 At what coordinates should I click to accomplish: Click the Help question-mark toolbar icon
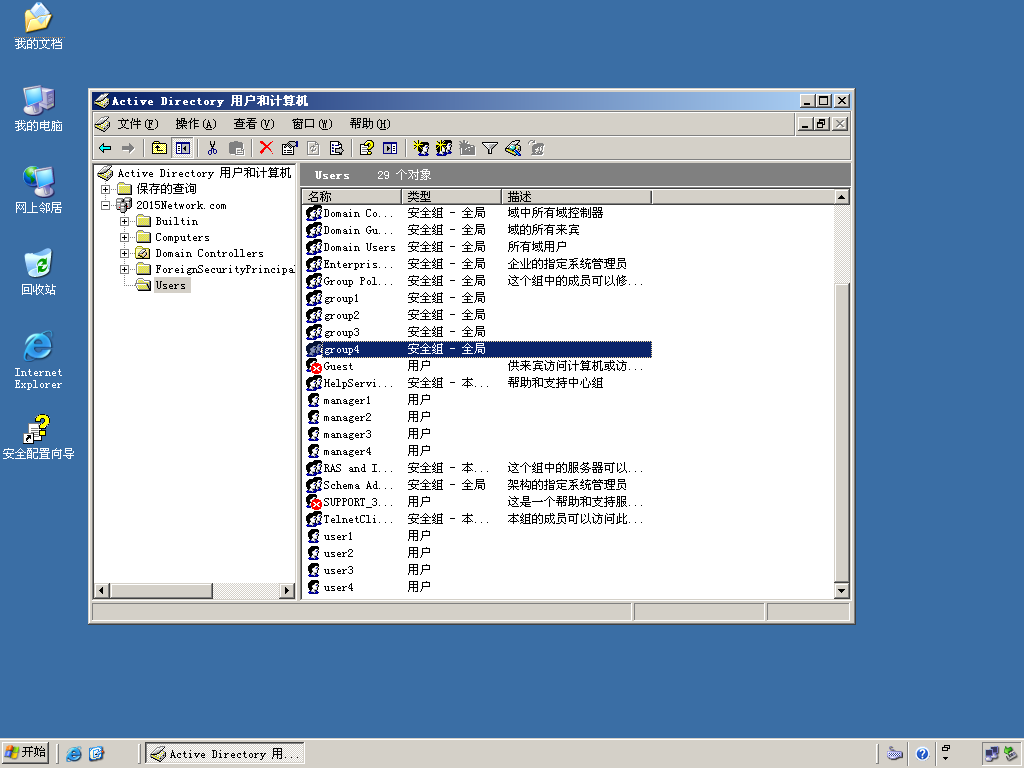coord(366,148)
